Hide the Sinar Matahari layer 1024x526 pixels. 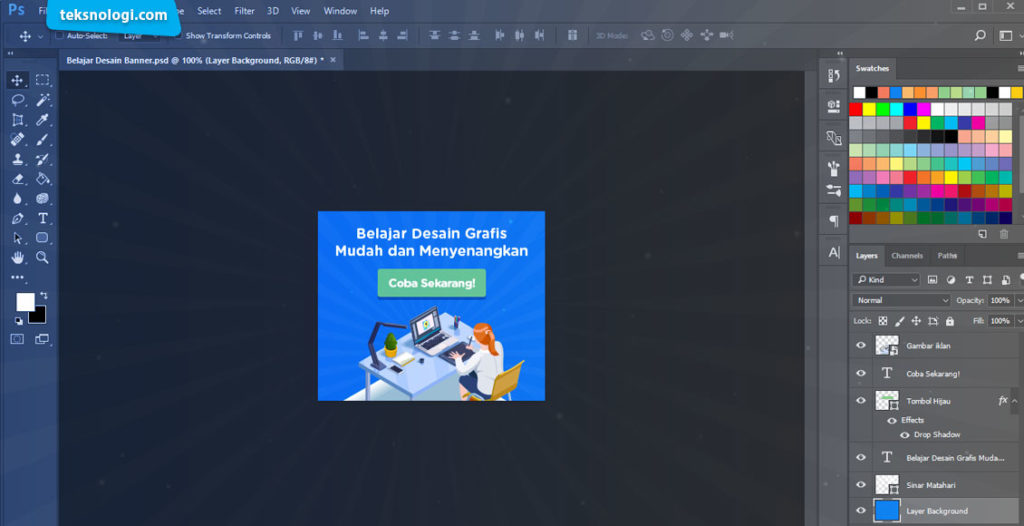point(861,485)
